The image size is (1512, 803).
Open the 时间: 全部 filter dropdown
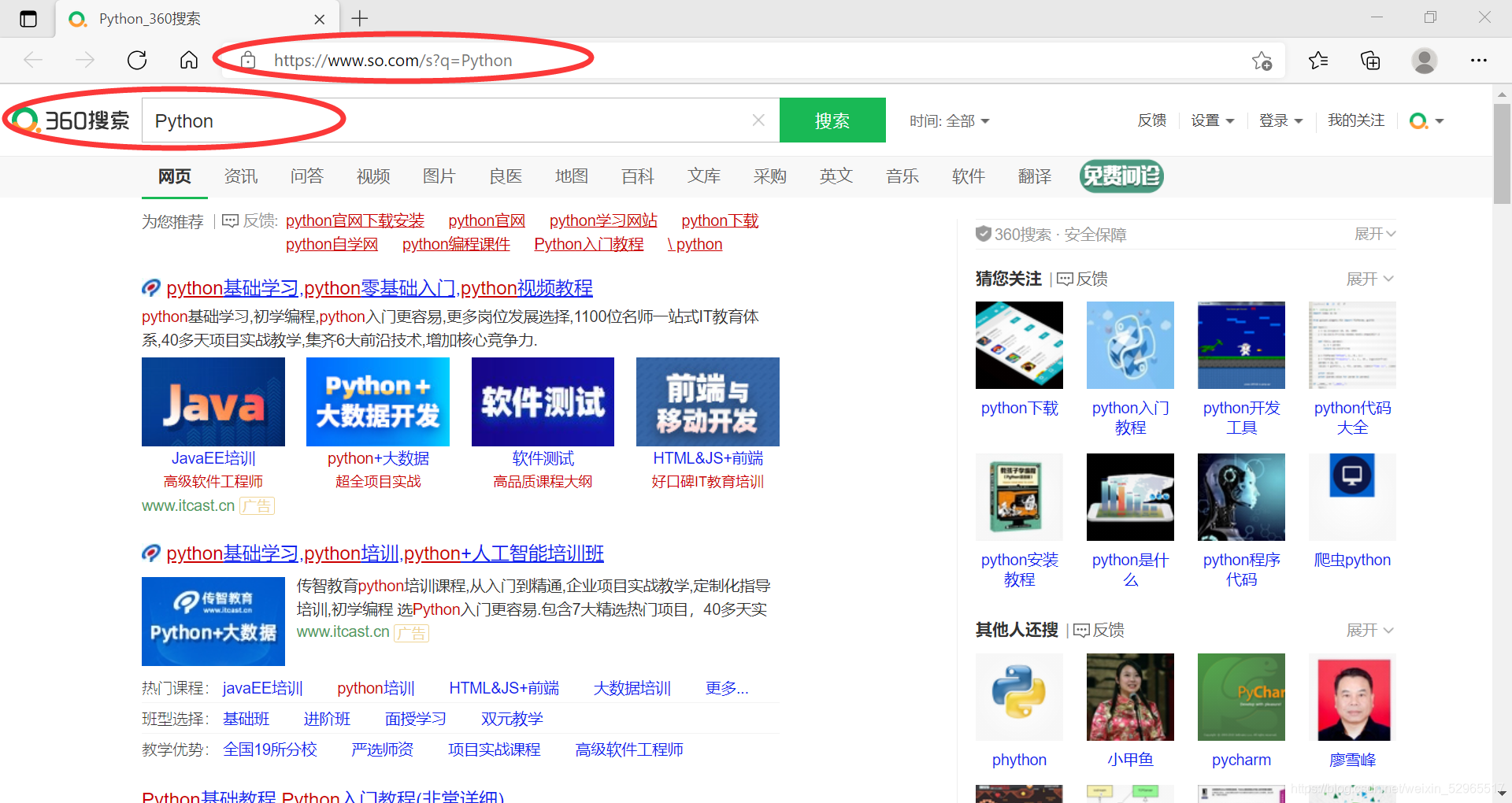[x=950, y=120]
